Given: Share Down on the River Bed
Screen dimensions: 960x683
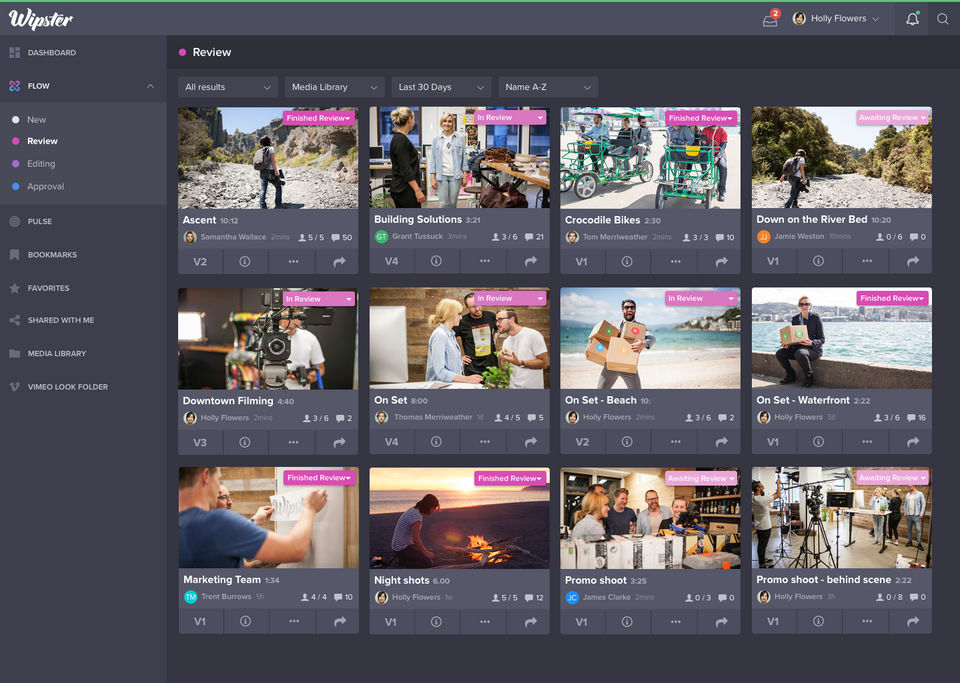Looking at the screenshot, I should tap(913, 261).
